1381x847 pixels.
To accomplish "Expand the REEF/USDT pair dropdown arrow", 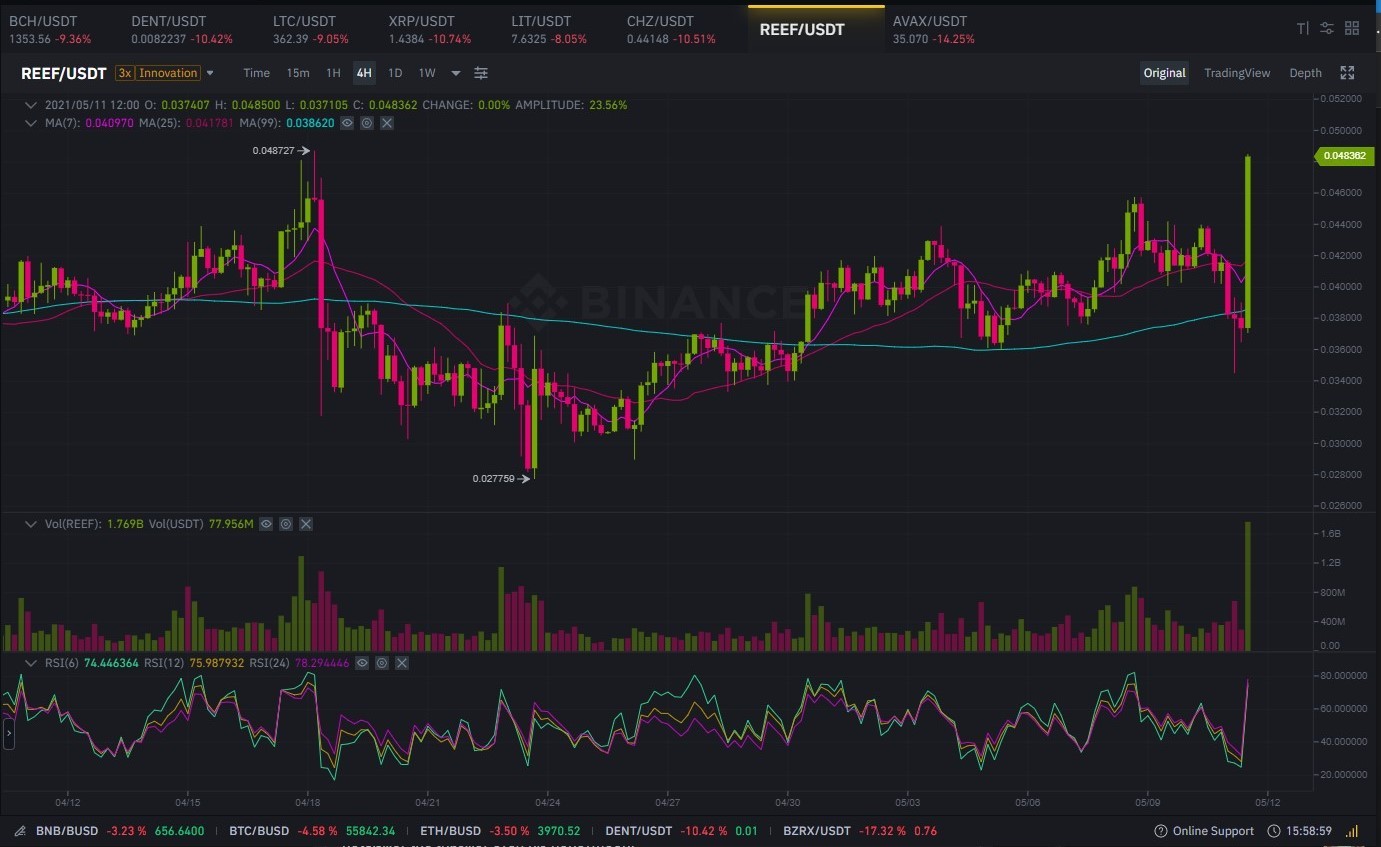I will click(210, 73).
